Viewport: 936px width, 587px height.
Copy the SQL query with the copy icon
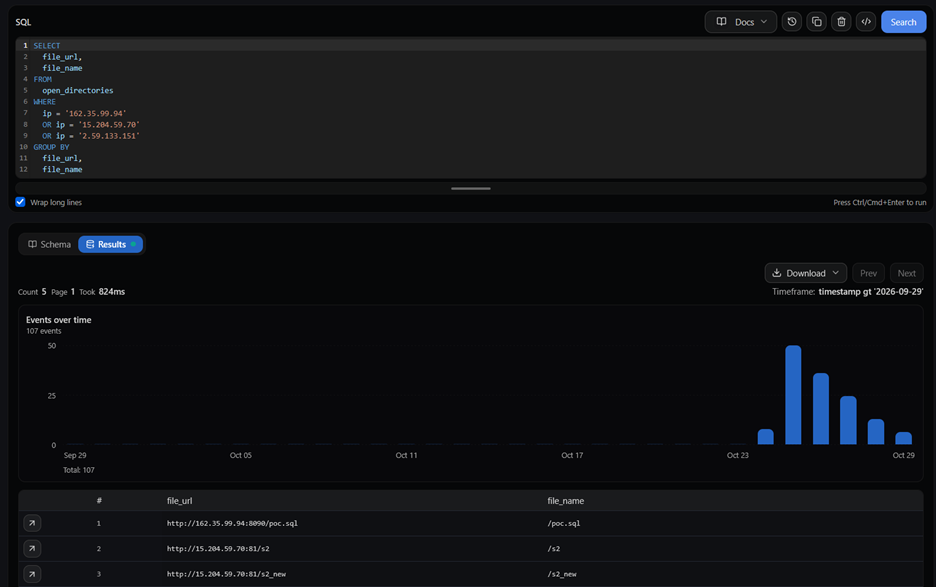pyautogui.click(x=817, y=22)
